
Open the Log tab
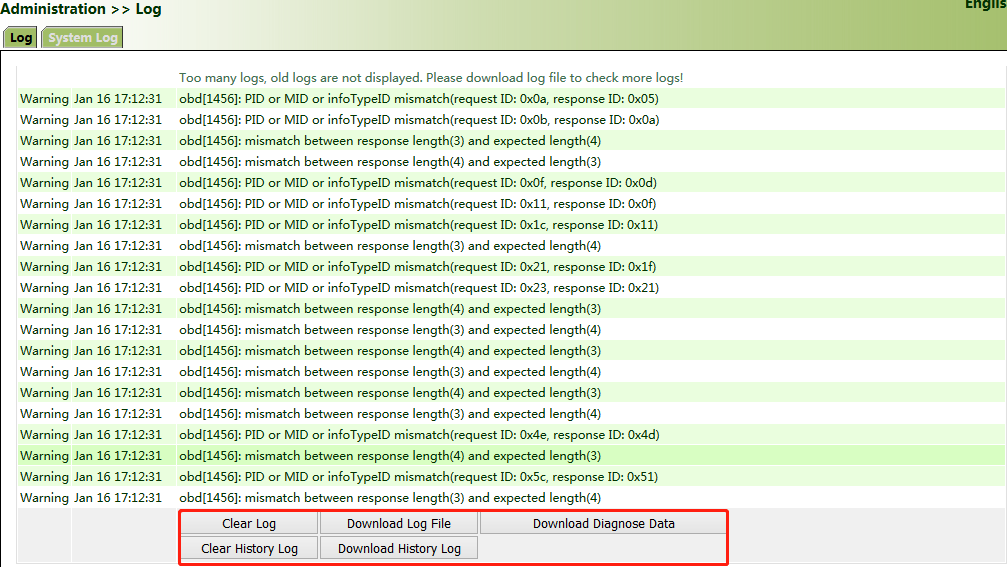coord(21,37)
